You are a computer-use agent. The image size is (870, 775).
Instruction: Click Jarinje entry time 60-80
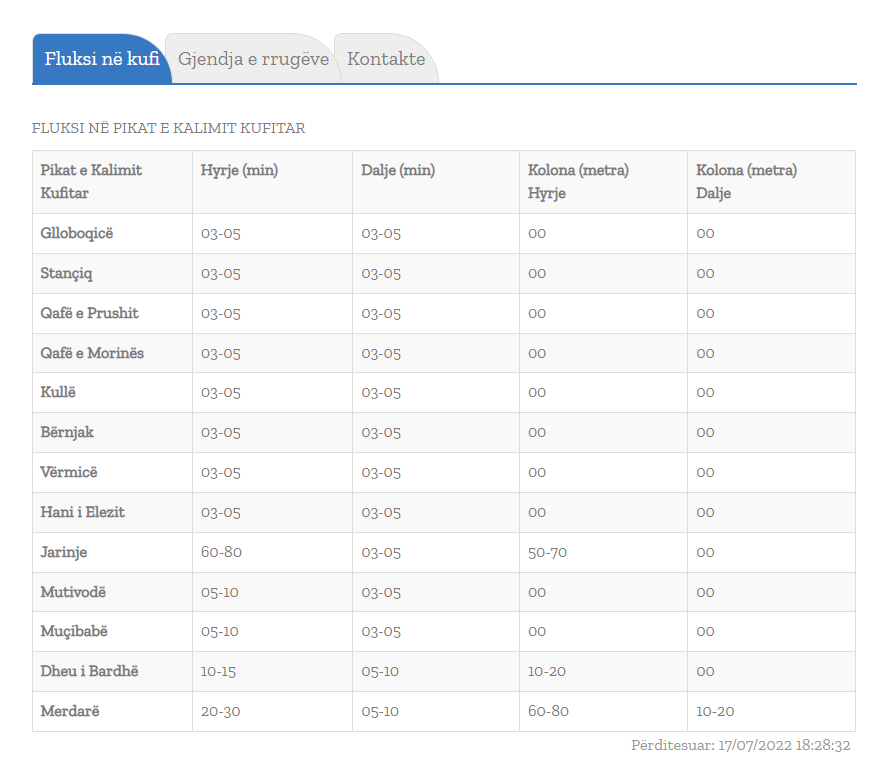tap(221, 552)
